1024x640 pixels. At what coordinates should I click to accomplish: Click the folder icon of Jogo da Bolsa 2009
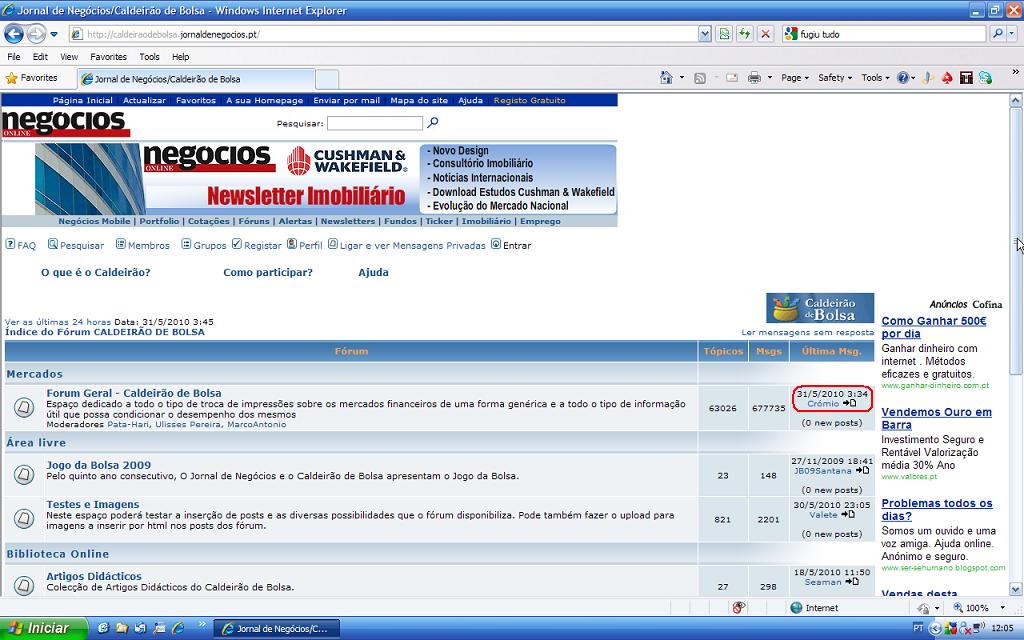click(24, 474)
